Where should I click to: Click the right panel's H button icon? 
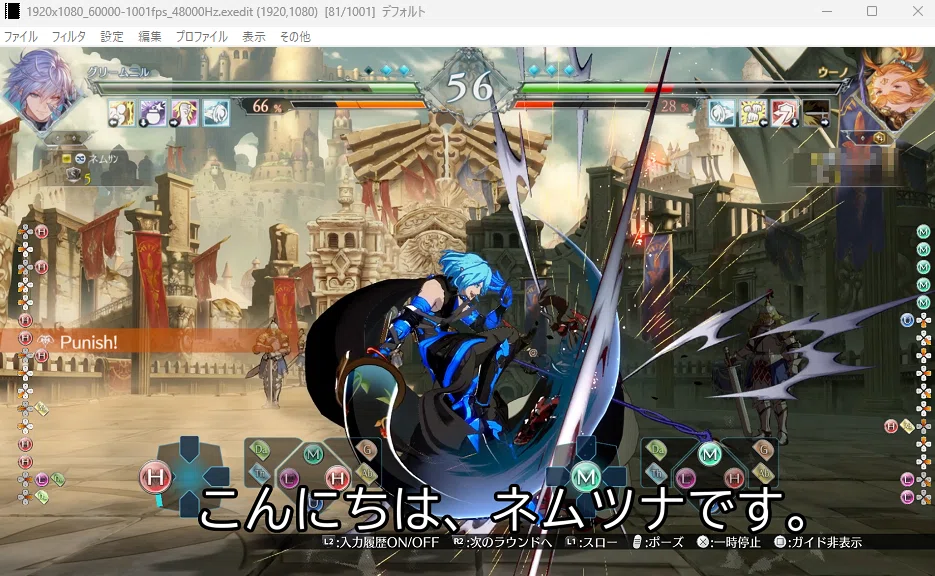[734, 478]
